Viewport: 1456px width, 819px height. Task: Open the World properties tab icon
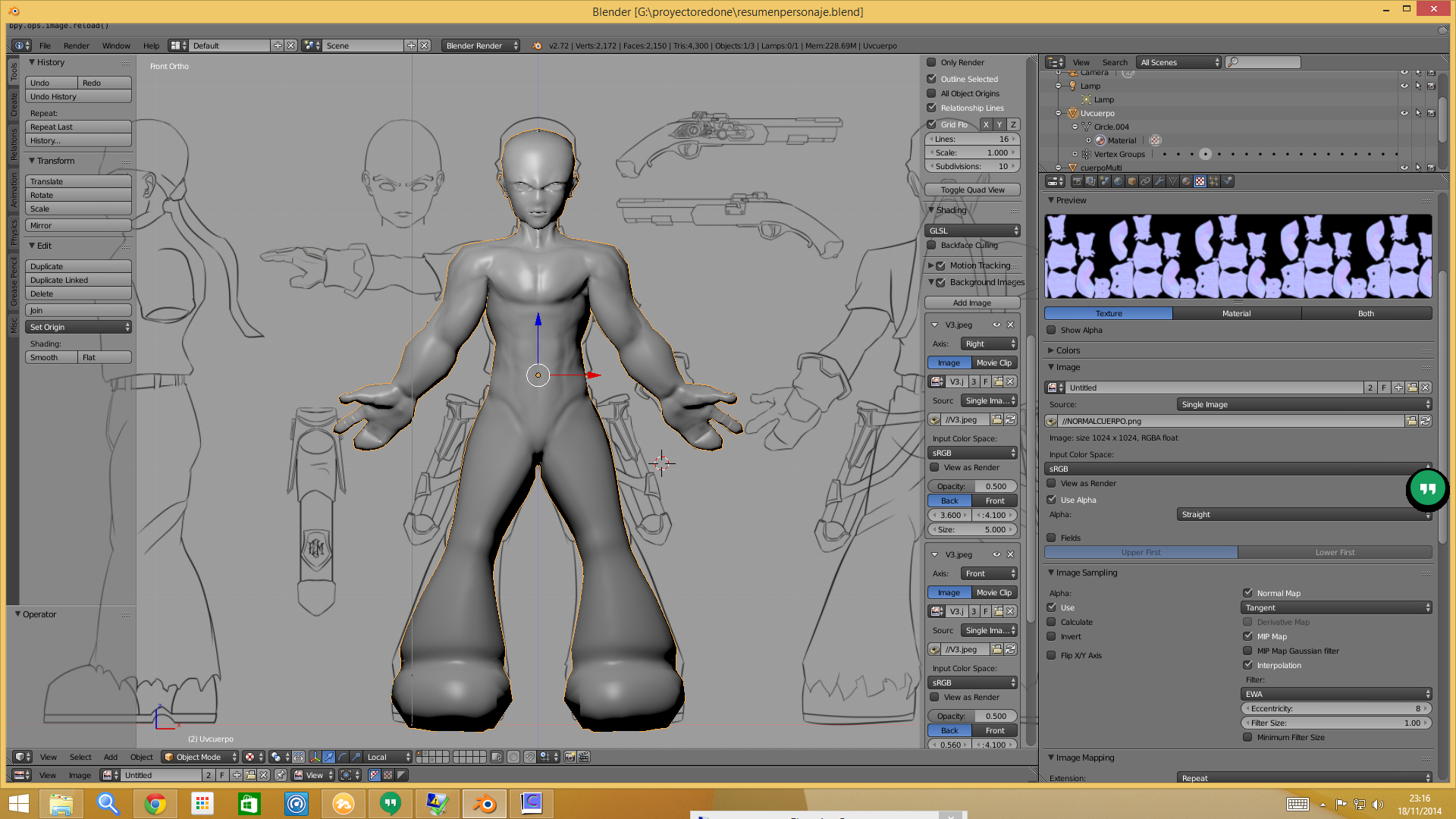pyautogui.click(x=1118, y=181)
